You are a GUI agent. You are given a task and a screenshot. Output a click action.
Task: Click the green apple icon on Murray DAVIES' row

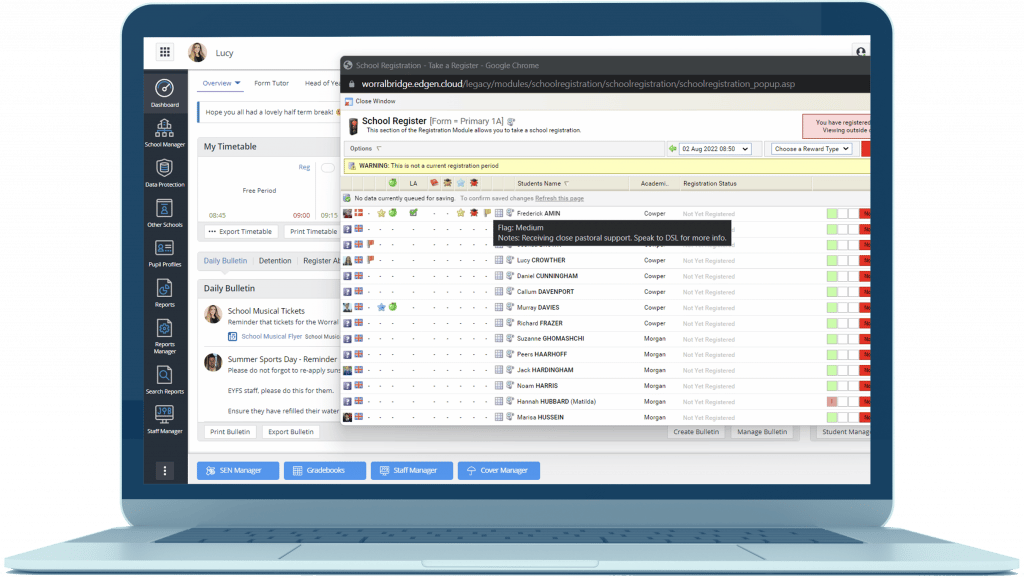[392, 307]
